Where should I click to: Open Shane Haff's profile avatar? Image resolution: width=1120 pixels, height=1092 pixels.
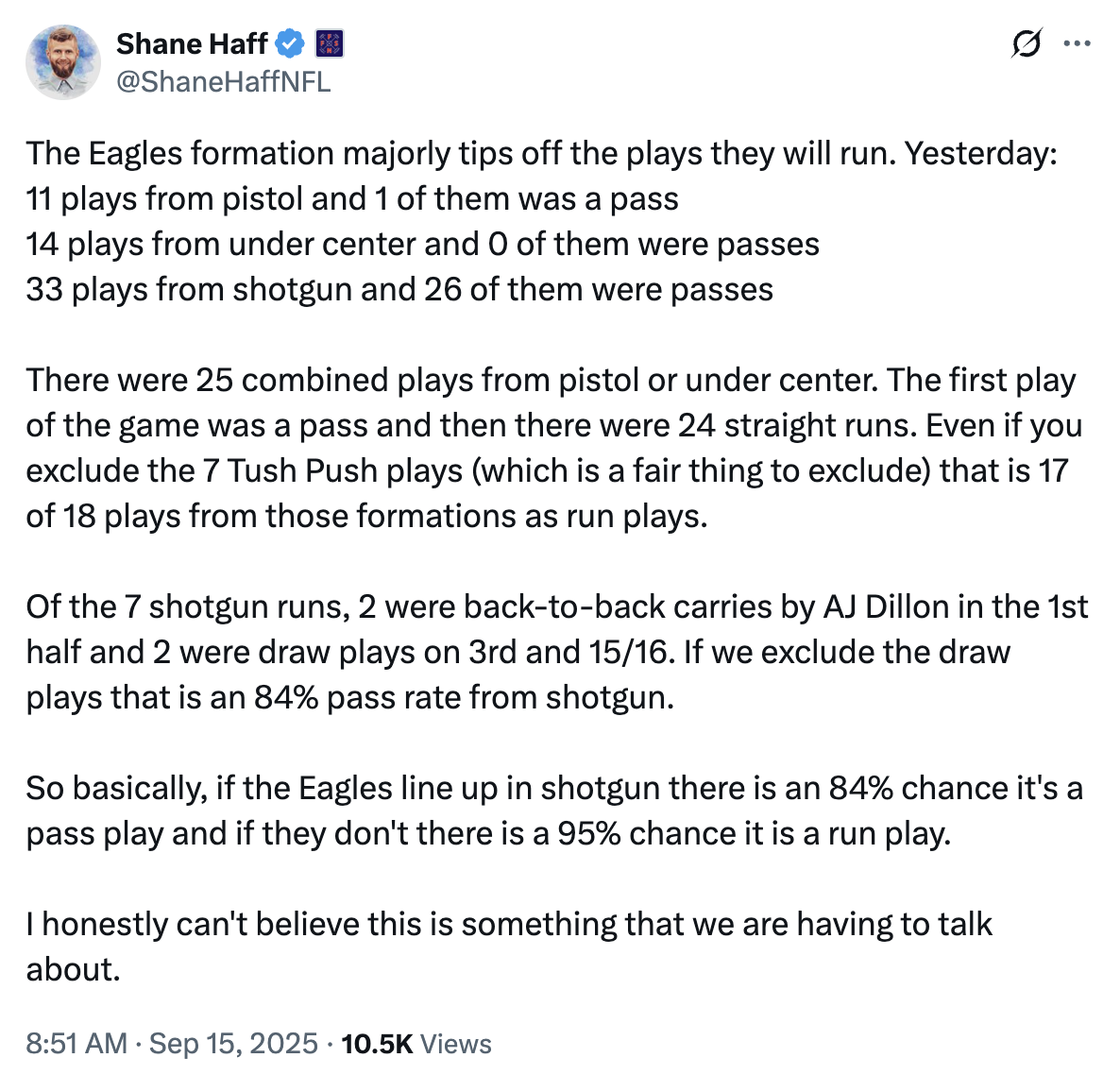tap(63, 62)
